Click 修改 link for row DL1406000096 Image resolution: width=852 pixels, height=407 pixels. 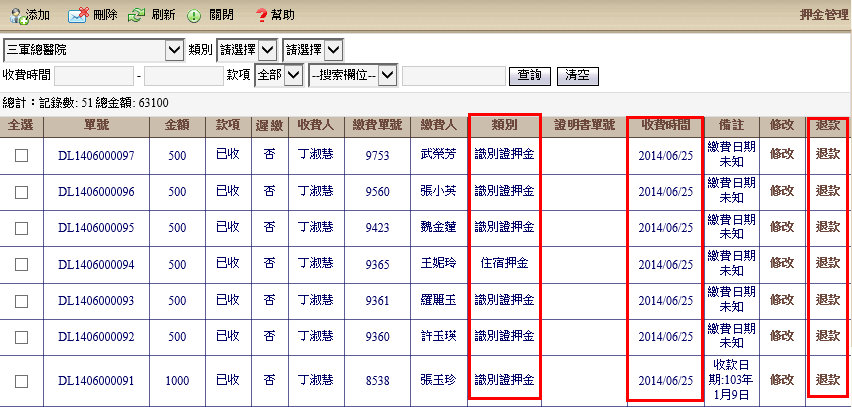point(781,191)
